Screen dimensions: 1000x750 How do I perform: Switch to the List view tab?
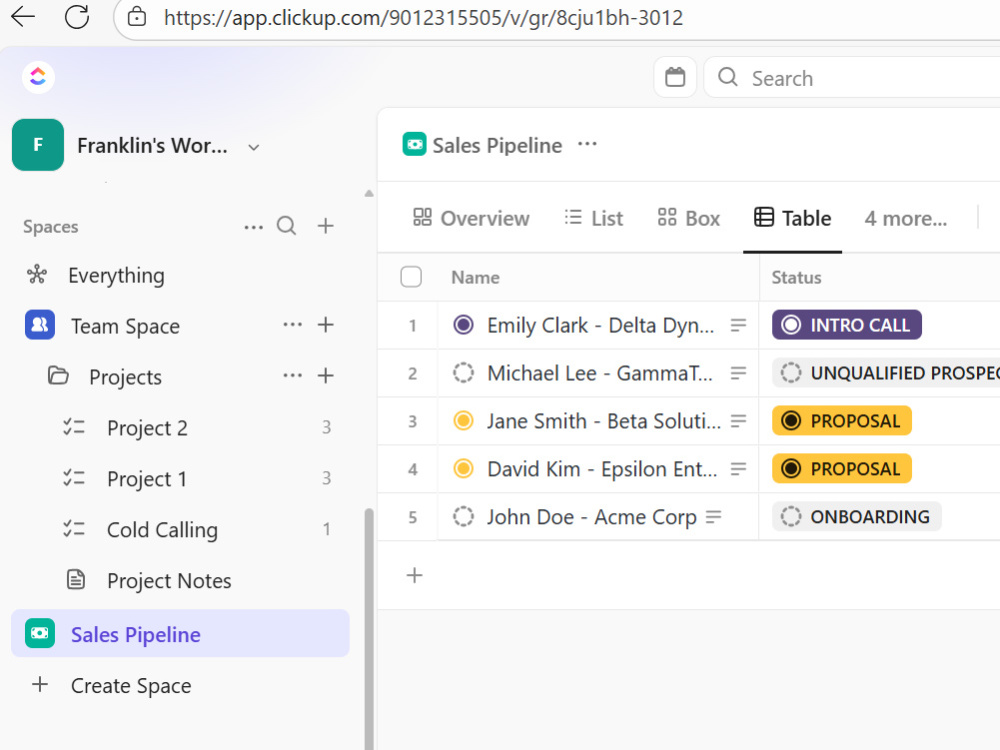coord(594,218)
